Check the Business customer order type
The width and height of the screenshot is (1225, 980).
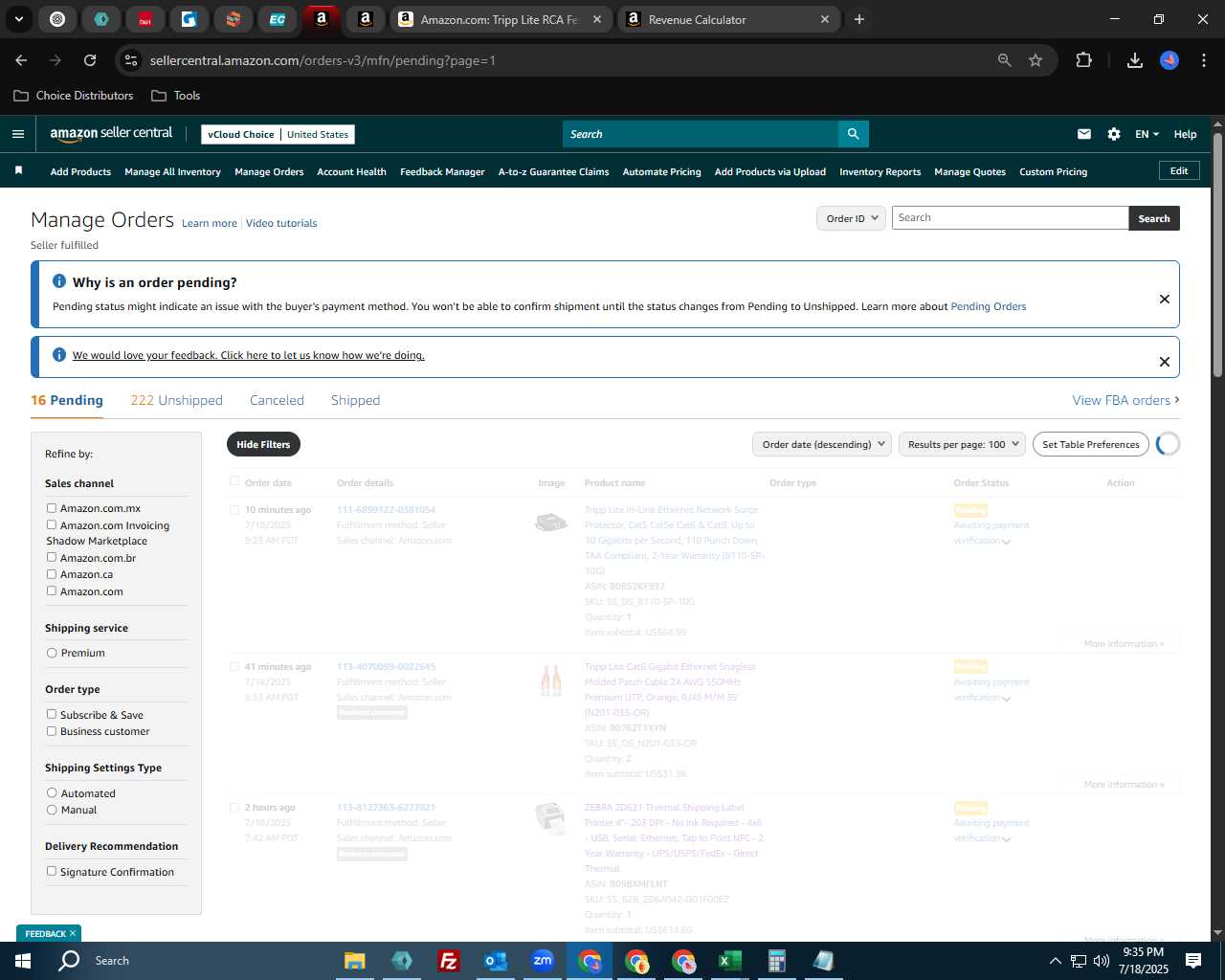click(52, 731)
